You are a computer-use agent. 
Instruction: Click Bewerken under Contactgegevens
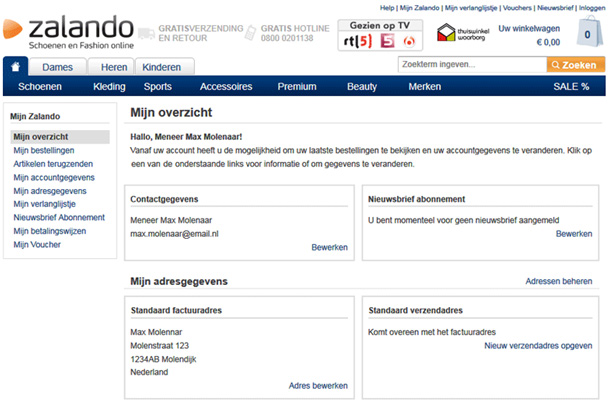pos(329,247)
